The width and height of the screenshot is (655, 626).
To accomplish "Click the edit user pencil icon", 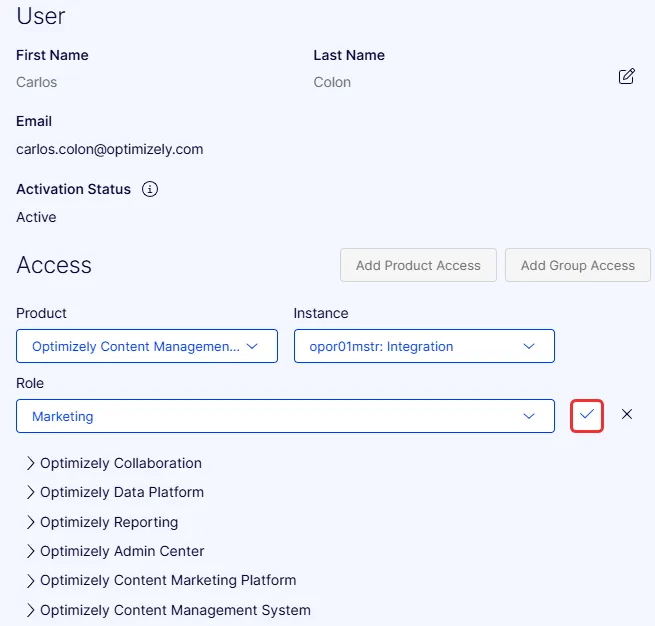I will point(627,76).
